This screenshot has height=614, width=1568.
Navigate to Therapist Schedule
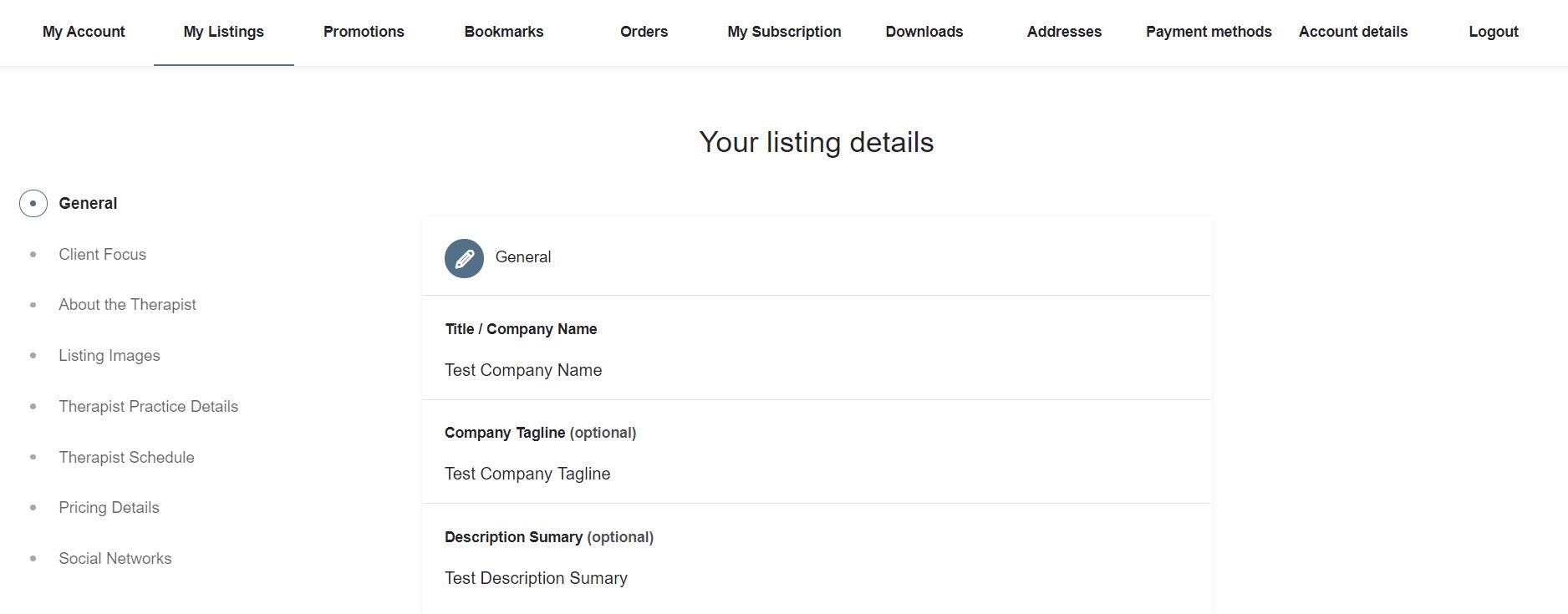(126, 457)
